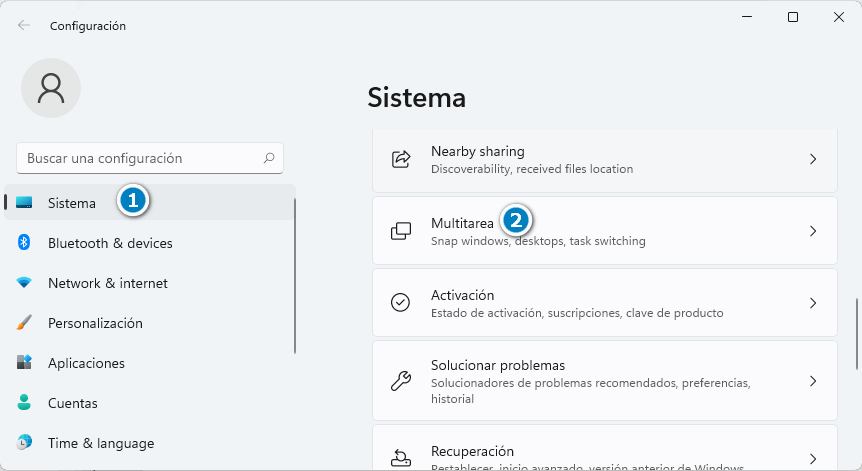Expand Recuperación chevron arrow
862x471 pixels.
813,458
